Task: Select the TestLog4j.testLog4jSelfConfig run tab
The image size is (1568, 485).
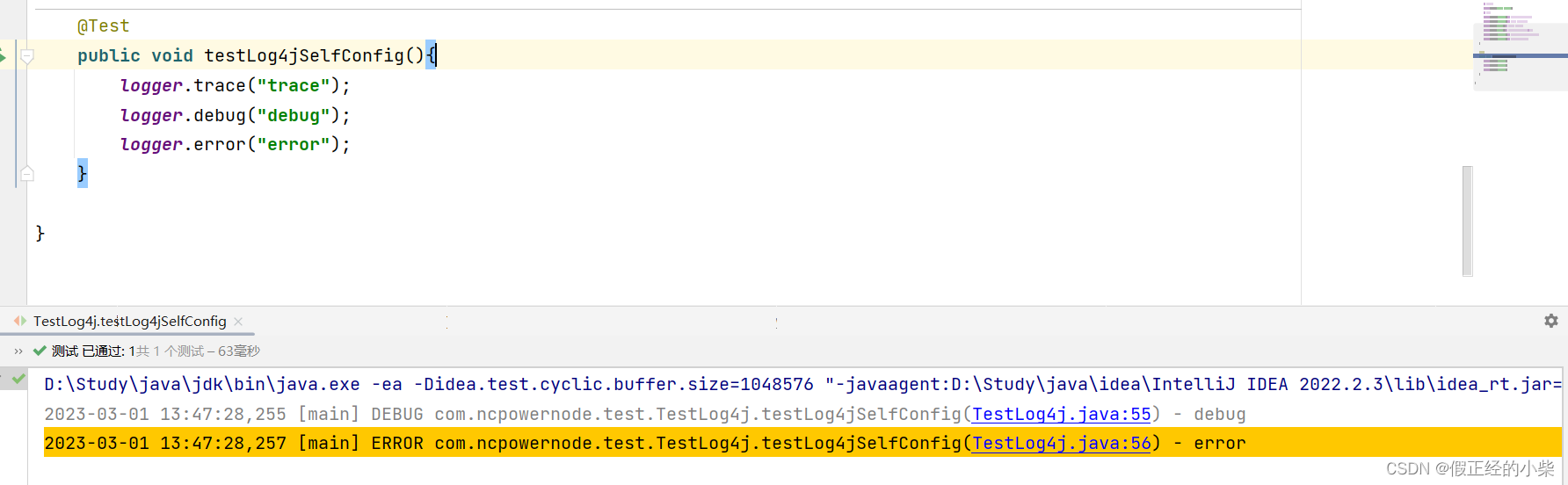Action: (x=129, y=322)
